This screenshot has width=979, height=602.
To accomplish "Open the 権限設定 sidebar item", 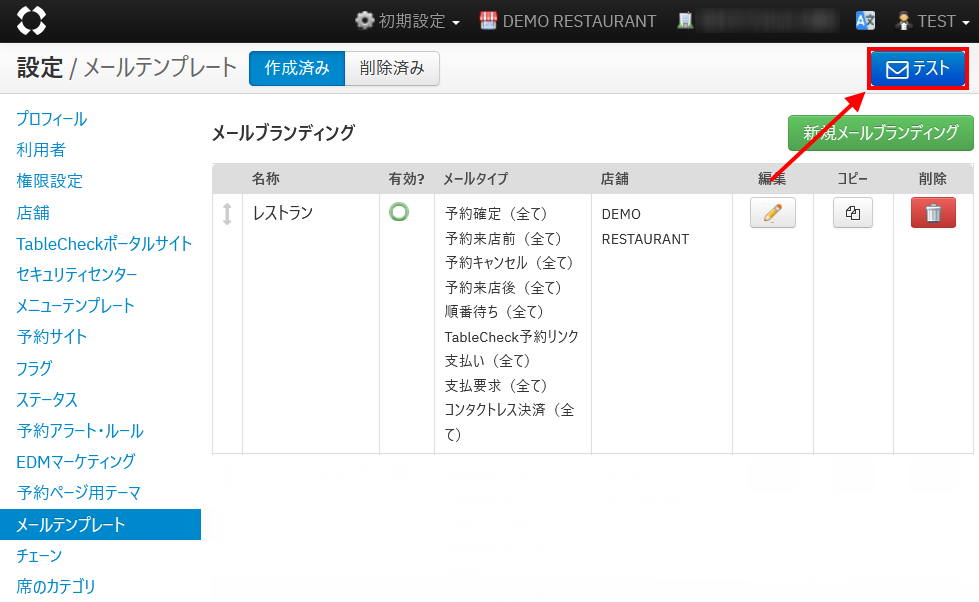I will [x=49, y=181].
